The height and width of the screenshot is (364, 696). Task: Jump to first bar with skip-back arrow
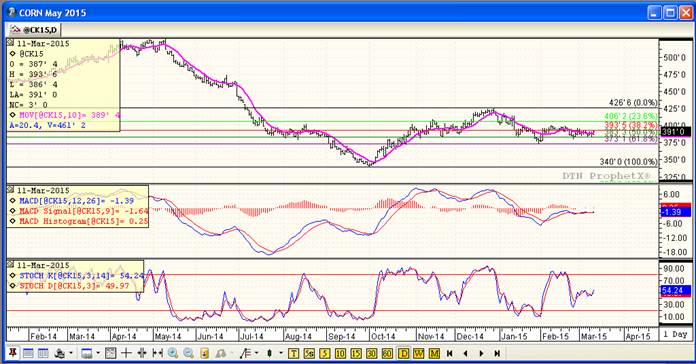[450, 353]
